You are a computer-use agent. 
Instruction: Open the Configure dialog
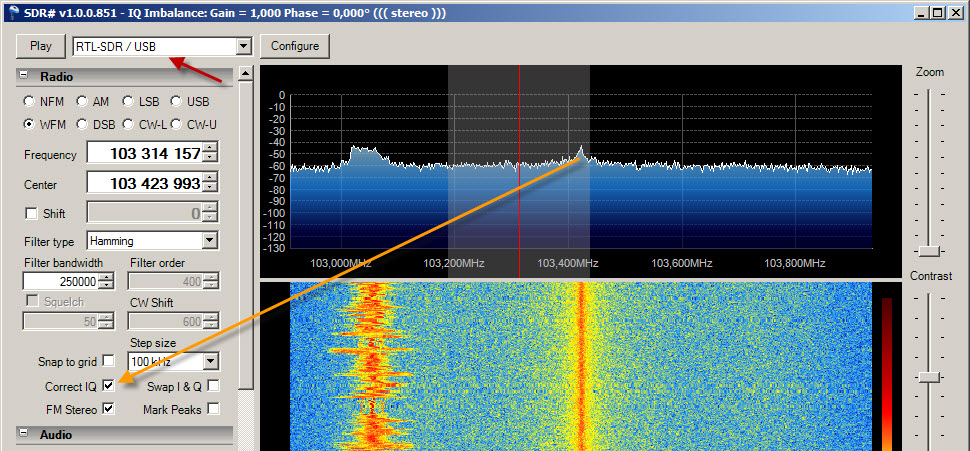tap(294, 46)
